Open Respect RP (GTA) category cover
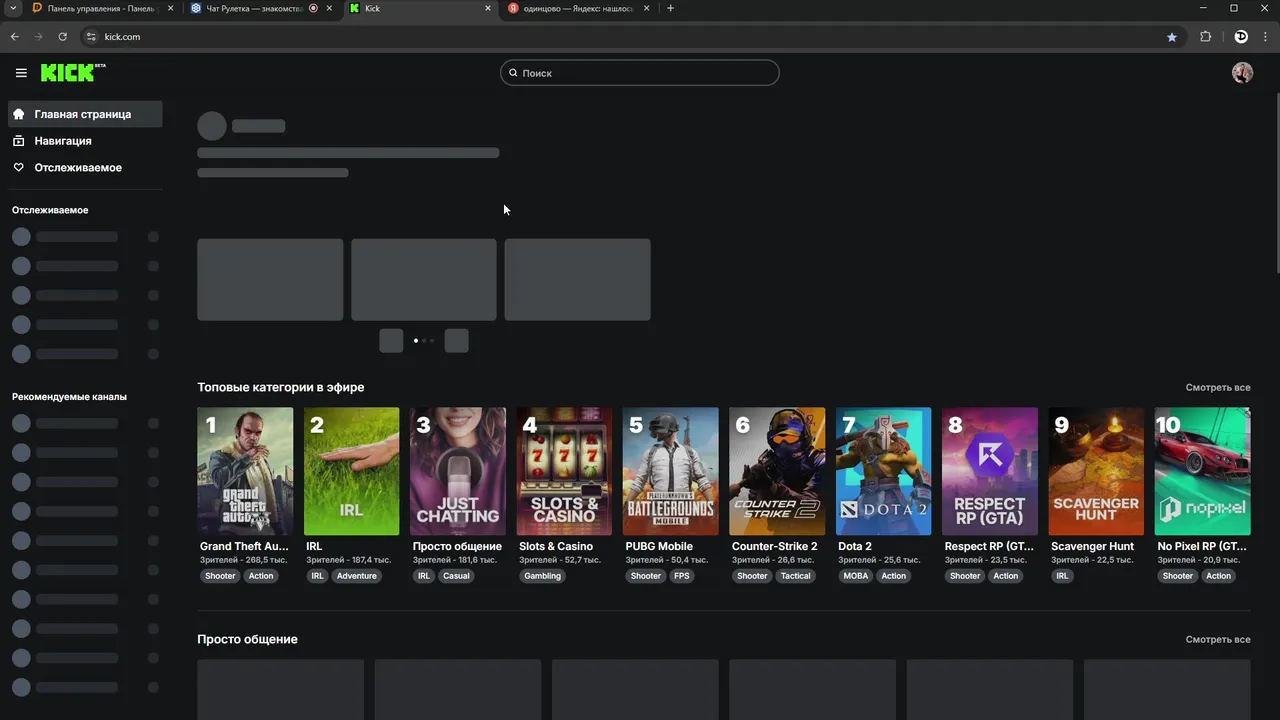 tap(990, 471)
